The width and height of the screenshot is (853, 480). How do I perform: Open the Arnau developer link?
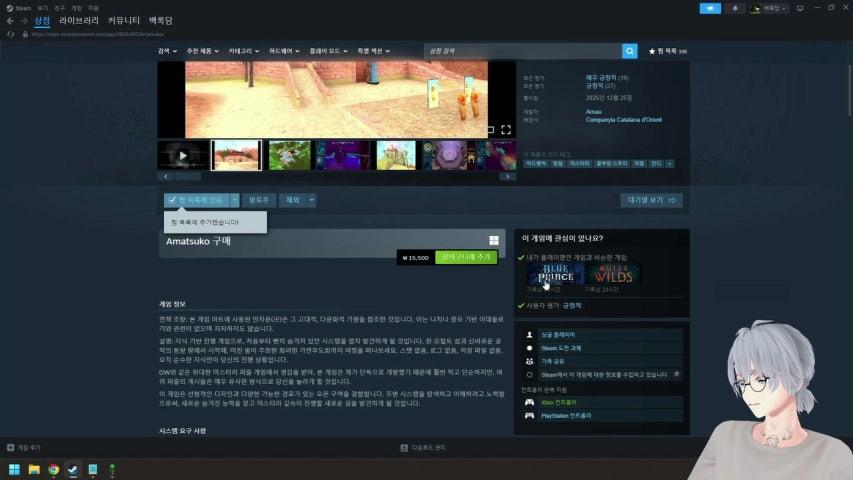coord(594,112)
